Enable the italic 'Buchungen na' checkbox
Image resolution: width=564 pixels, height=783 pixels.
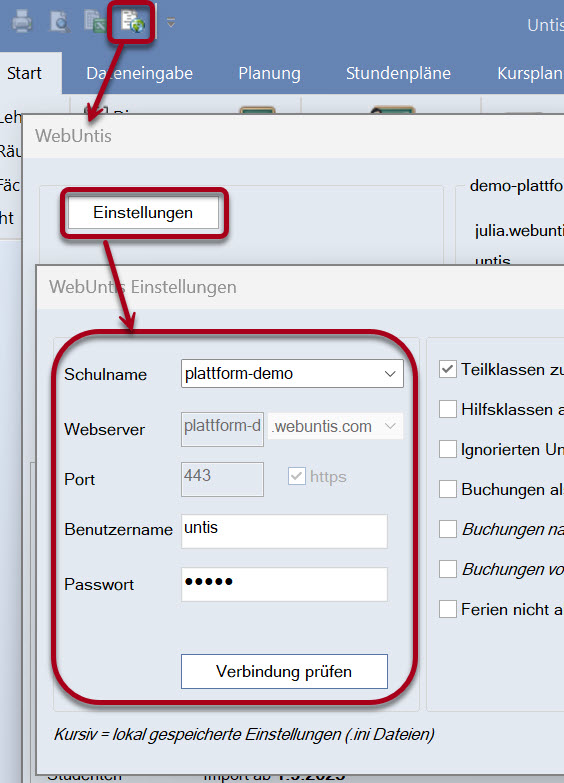click(448, 529)
